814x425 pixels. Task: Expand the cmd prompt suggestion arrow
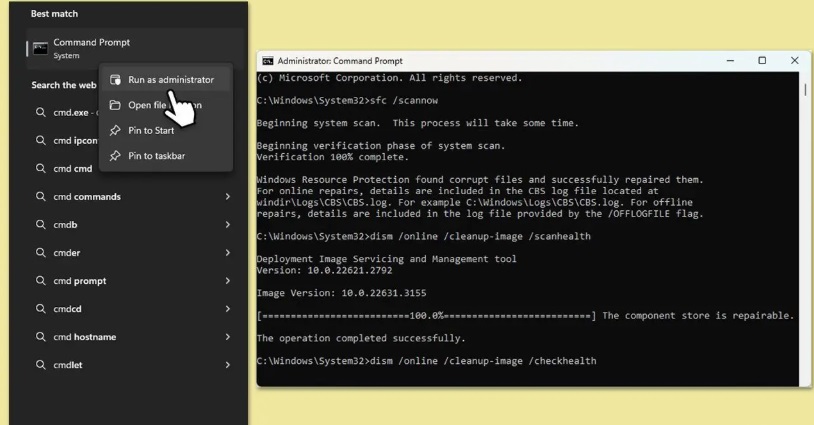point(227,280)
